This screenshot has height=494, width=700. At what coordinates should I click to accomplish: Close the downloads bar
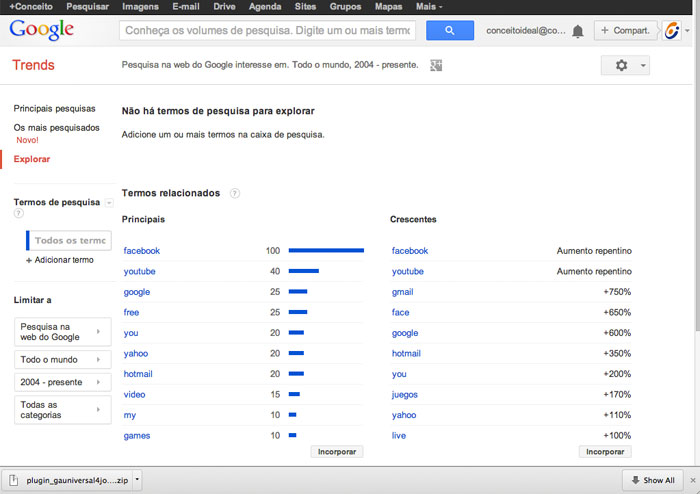coord(693,480)
